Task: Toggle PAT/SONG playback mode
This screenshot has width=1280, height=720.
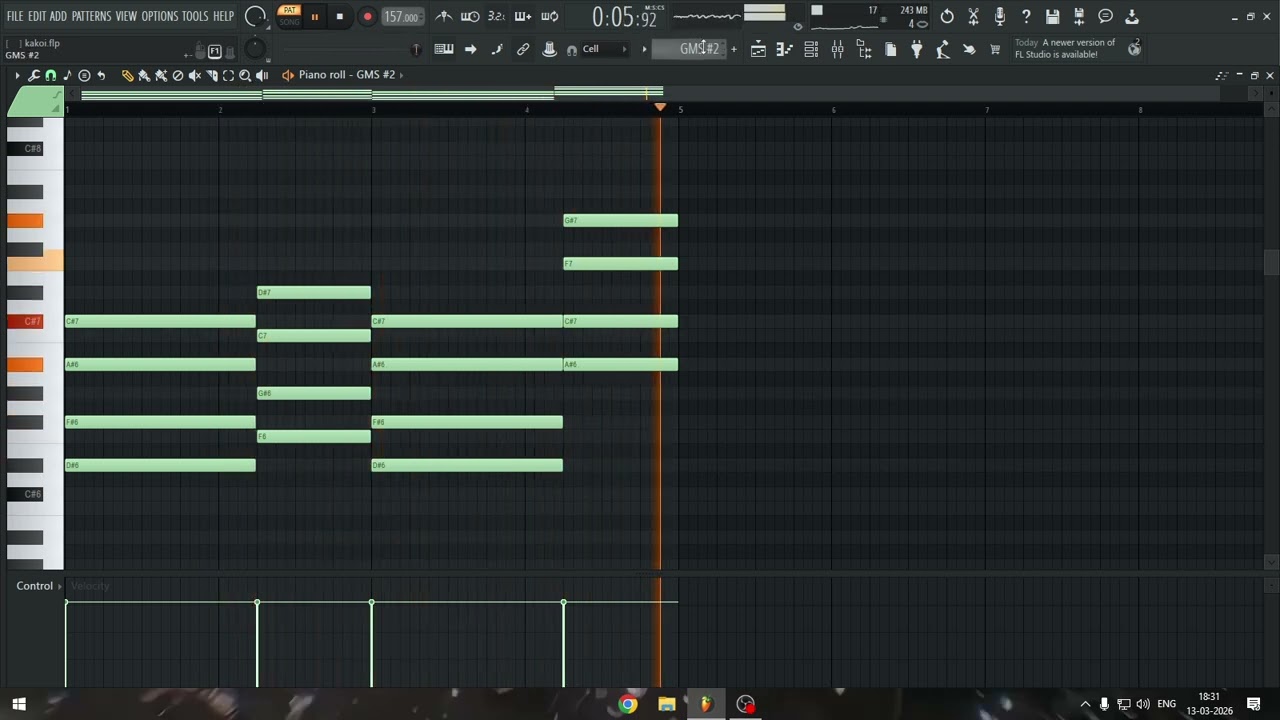Action: coord(289,16)
